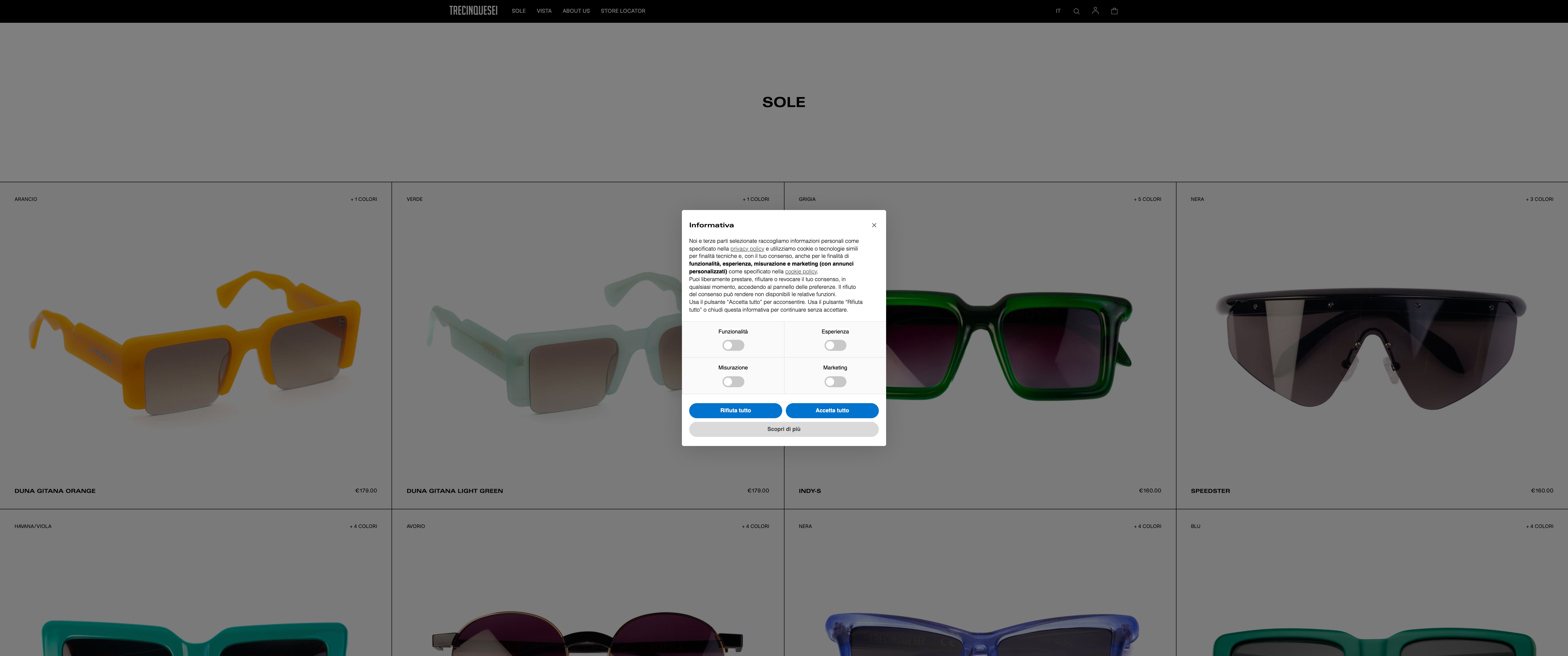Open the shopping bag icon
This screenshot has width=1568, height=656.
pyautogui.click(x=1114, y=10)
